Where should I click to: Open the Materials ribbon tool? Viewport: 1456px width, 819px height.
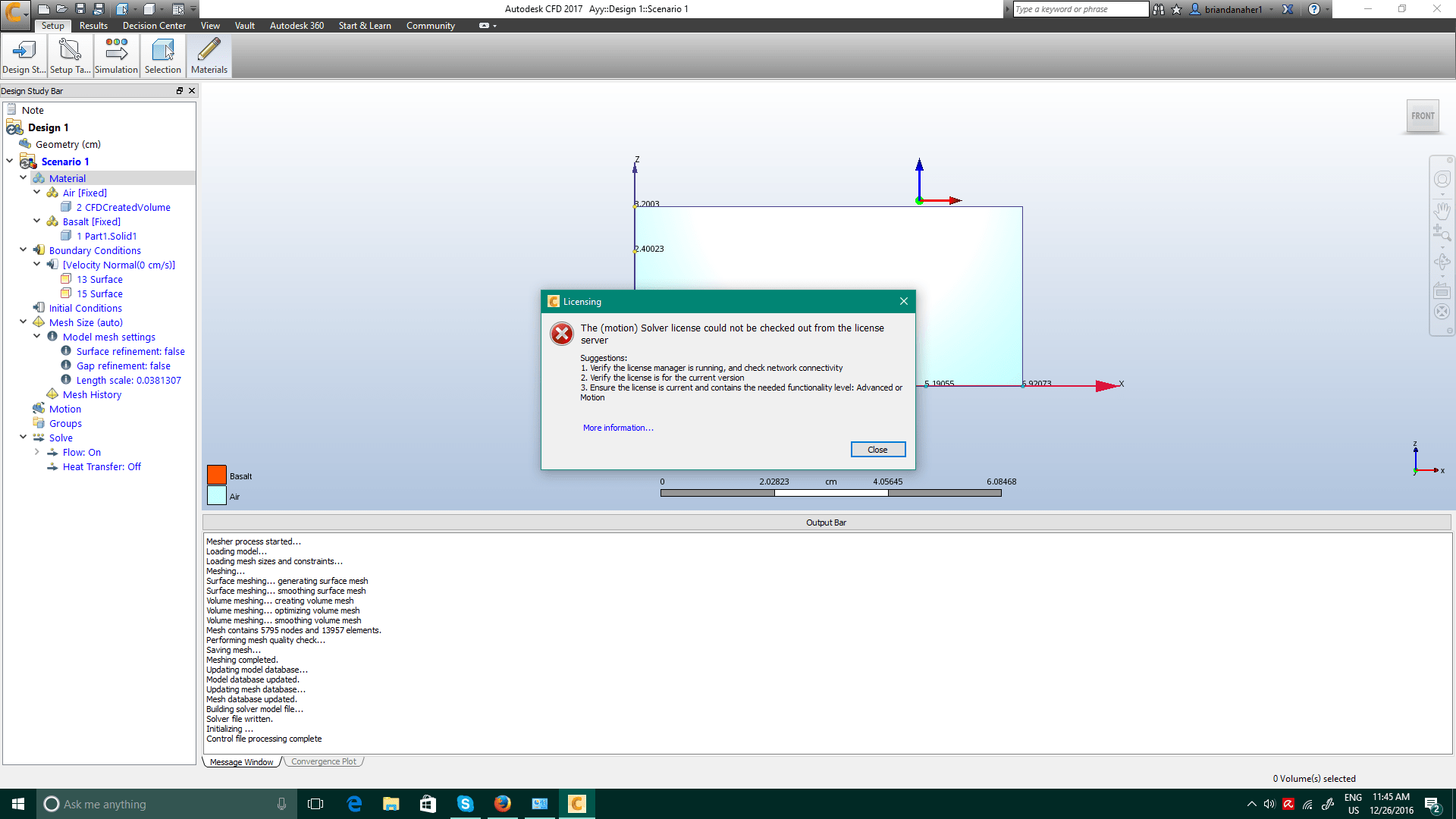click(209, 56)
